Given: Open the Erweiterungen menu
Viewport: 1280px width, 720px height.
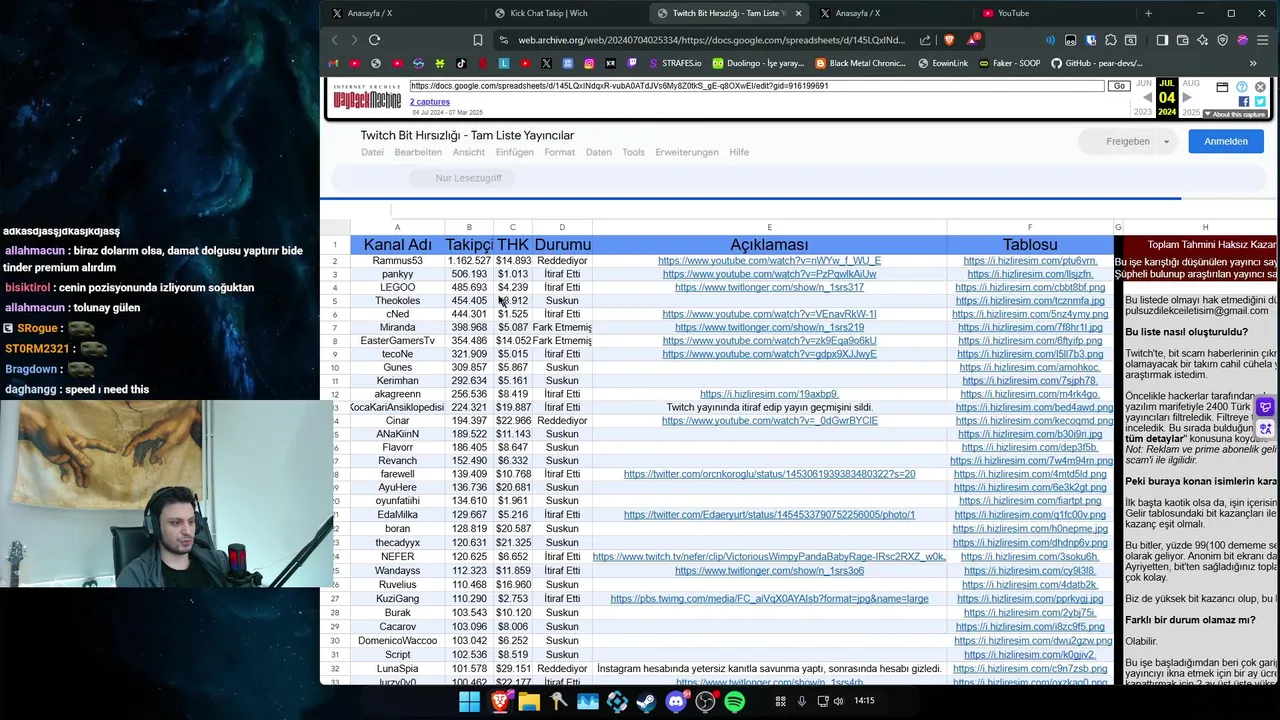Looking at the screenshot, I should tap(687, 152).
